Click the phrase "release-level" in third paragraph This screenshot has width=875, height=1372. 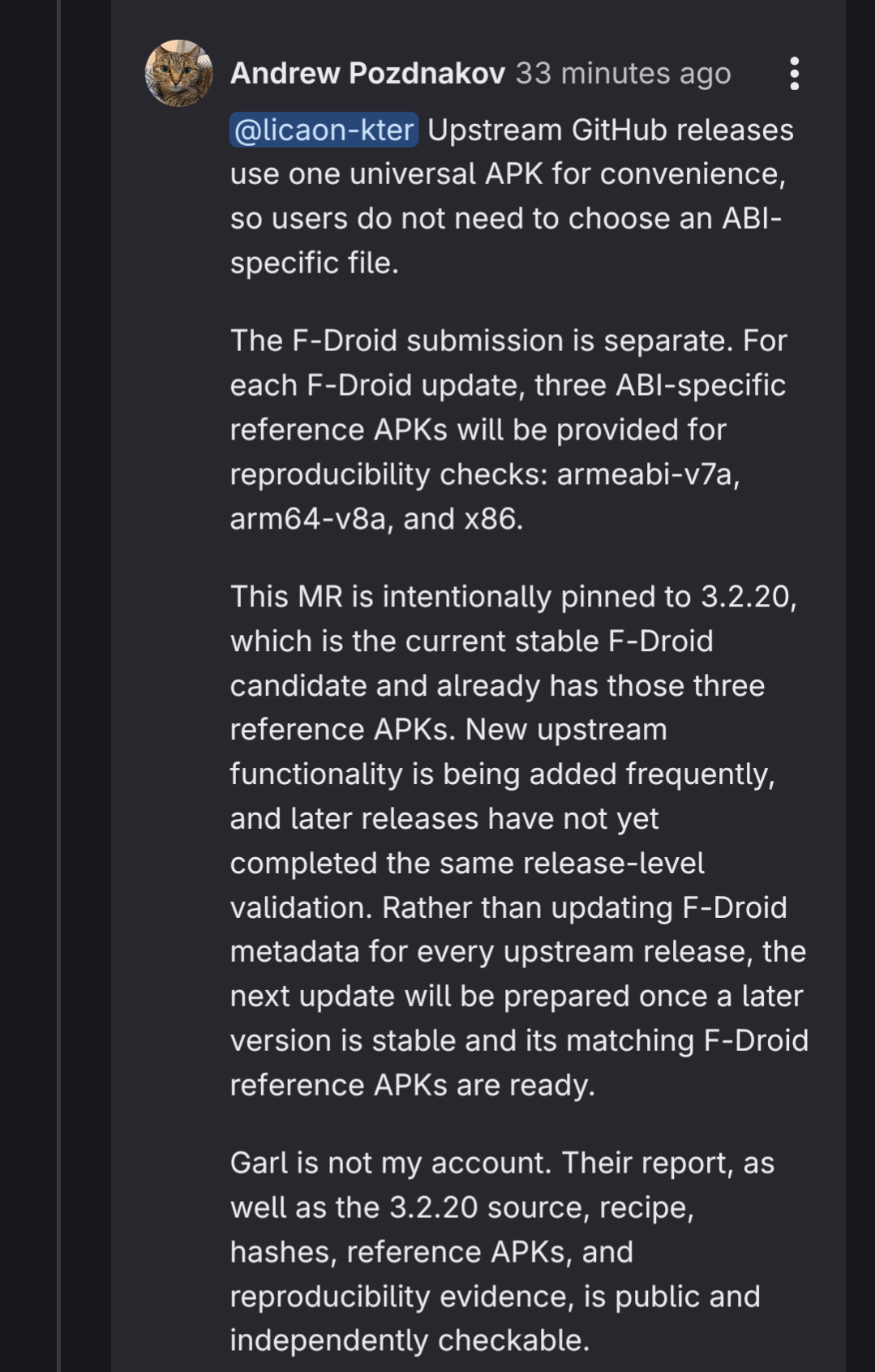tap(614, 863)
